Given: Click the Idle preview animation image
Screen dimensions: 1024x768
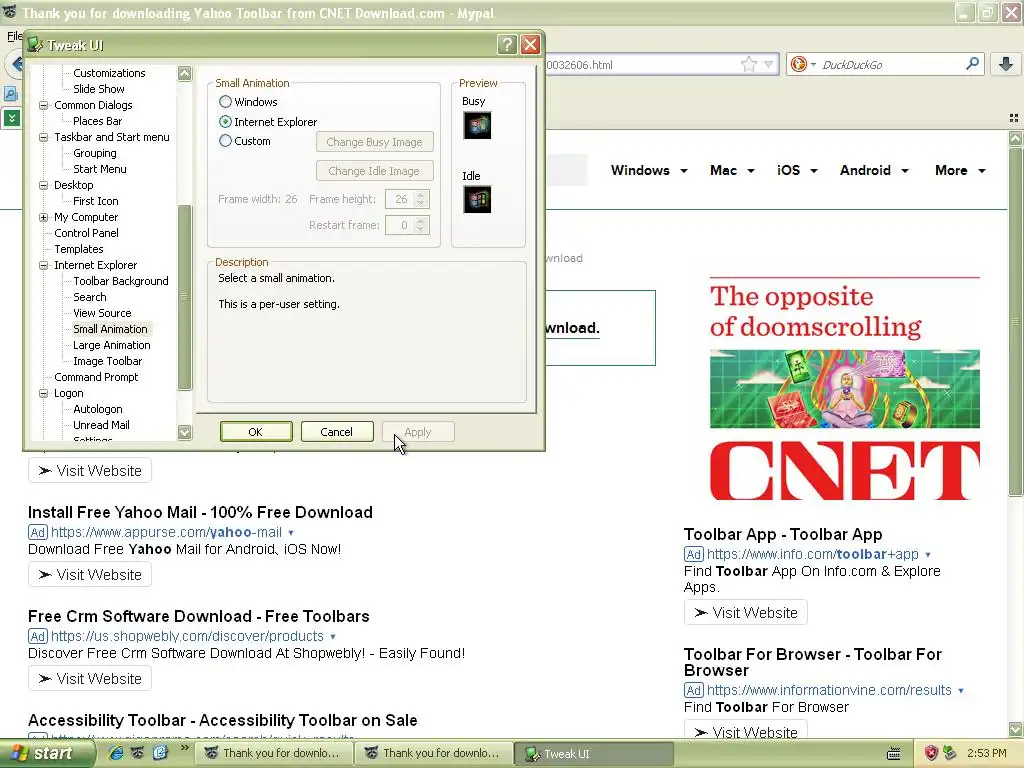Looking at the screenshot, I should [x=477, y=200].
